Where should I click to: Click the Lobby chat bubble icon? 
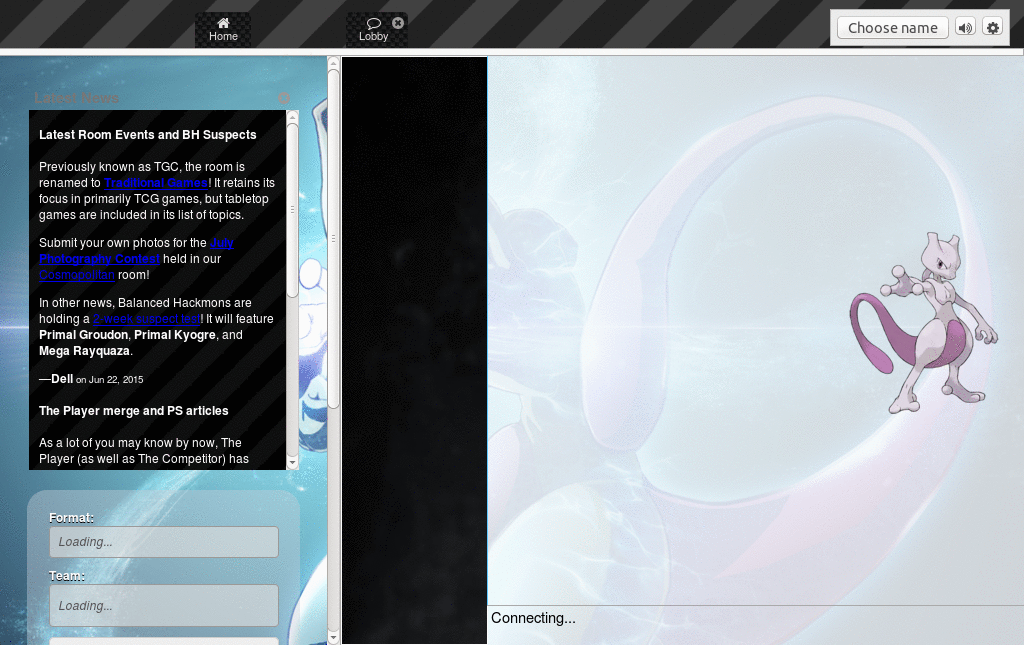[374, 22]
